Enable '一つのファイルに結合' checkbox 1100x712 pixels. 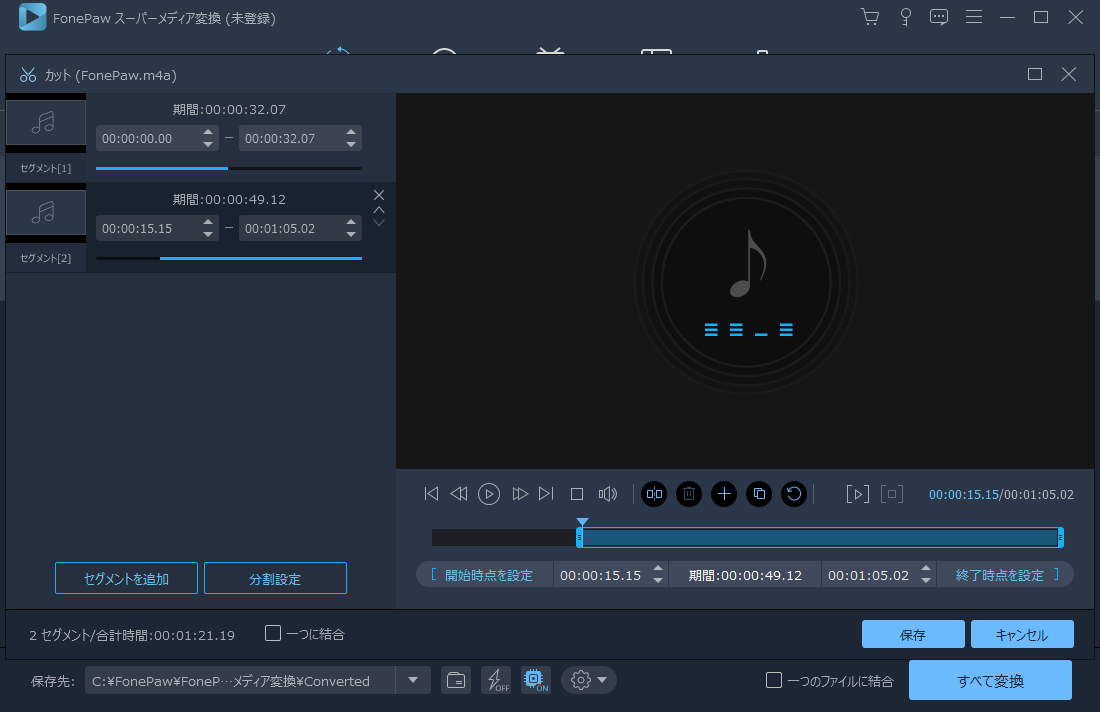[774, 680]
